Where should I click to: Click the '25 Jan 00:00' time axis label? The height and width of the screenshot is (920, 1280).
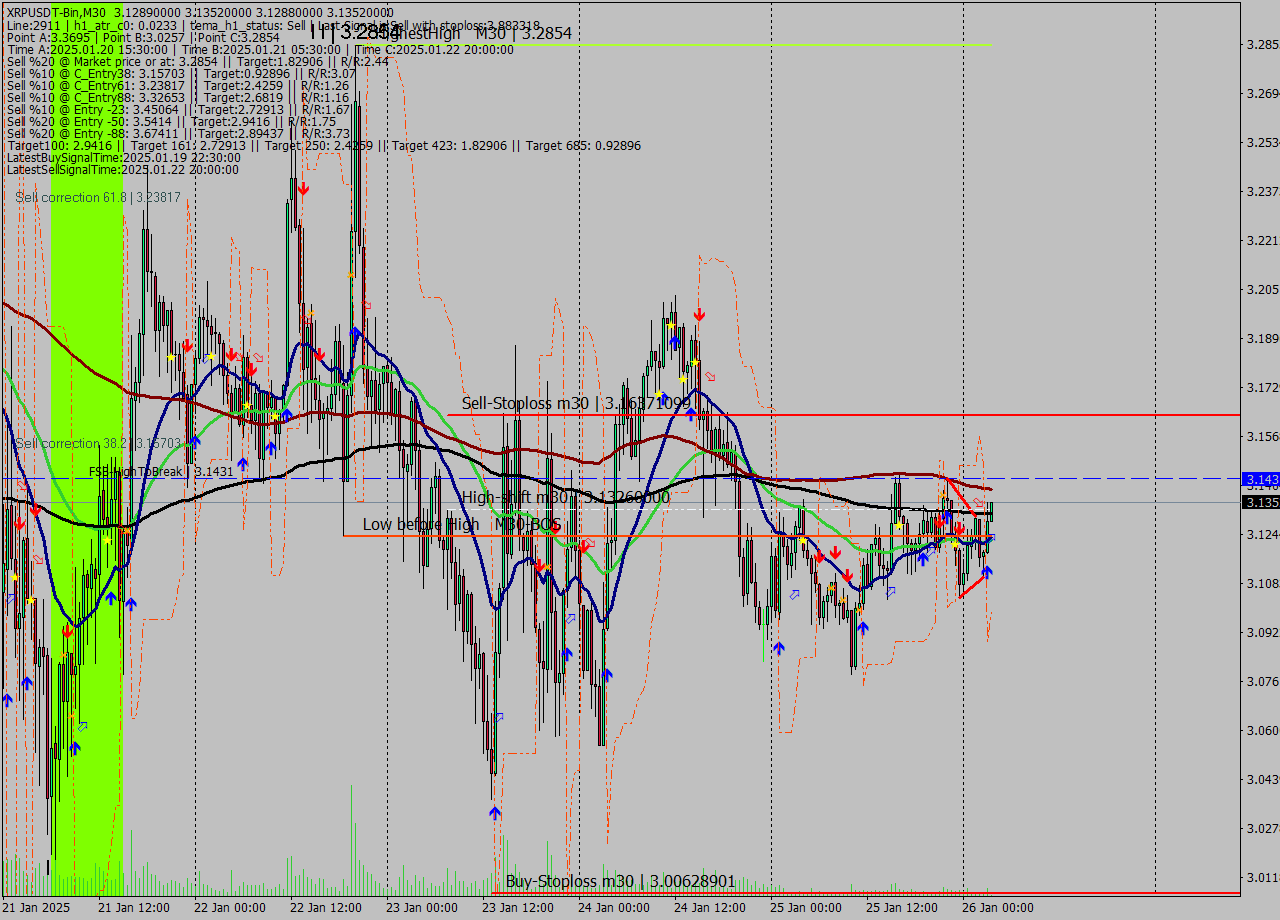point(805,908)
